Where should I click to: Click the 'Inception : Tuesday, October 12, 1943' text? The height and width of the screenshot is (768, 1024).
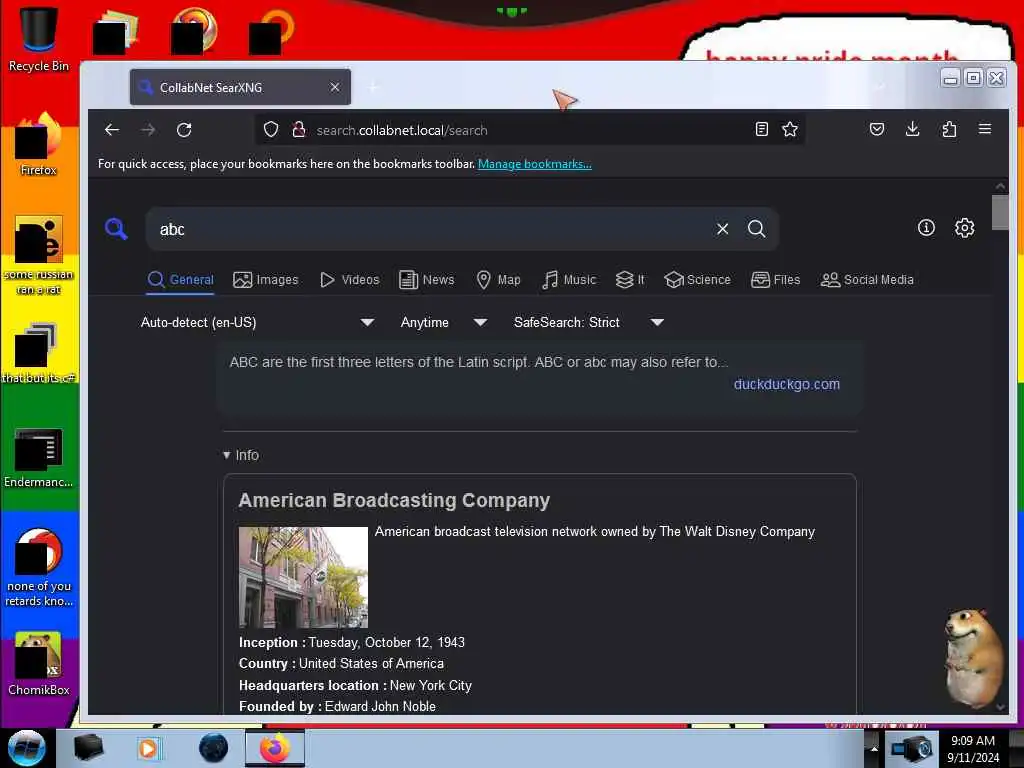[x=352, y=642]
